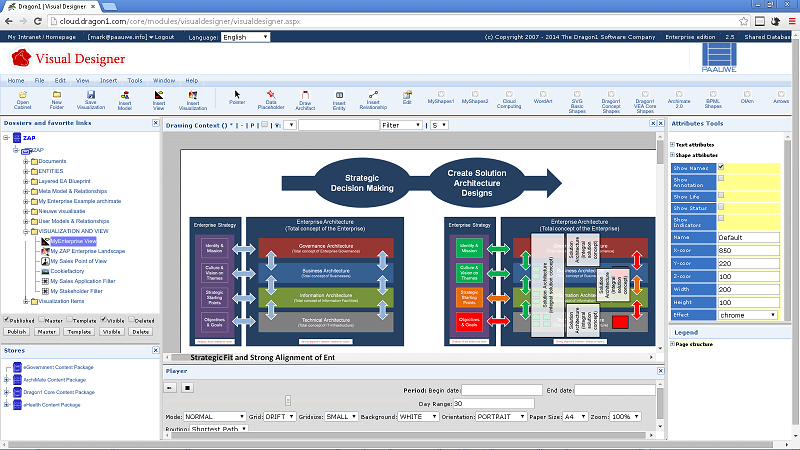Image resolution: width=800 pixels, height=450 pixels.
Task: Toggle the Show Life checkbox
Action: (x=721, y=195)
